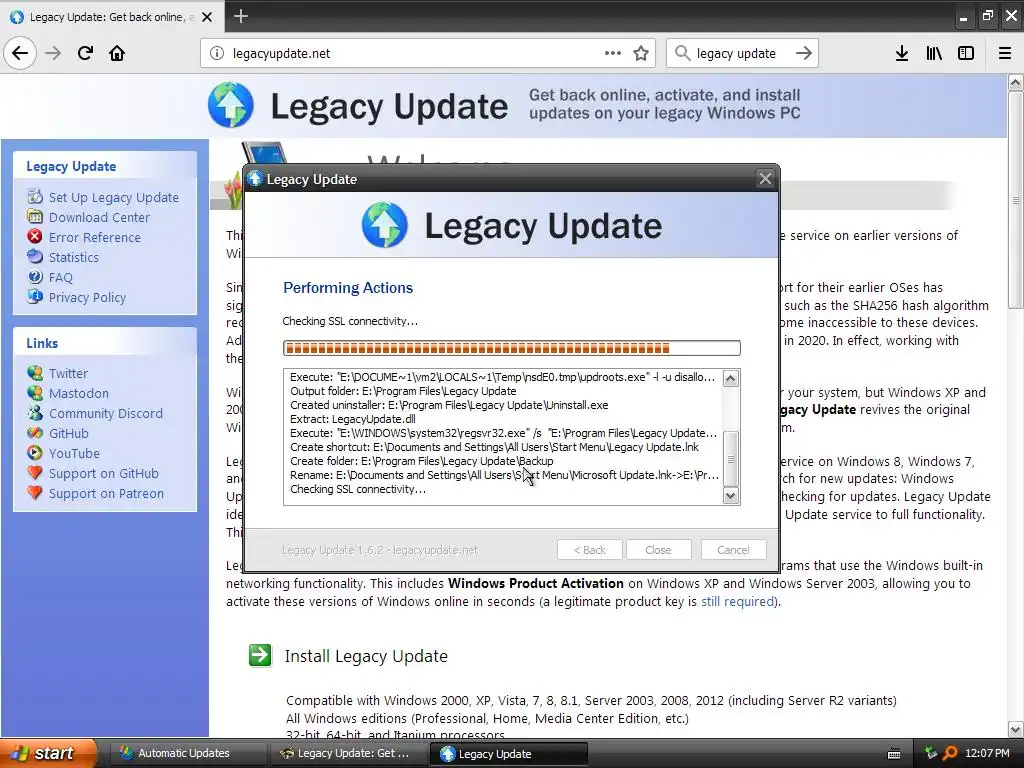
Task: Open FAQ sidebar link
Action: click(x=61, y=278)
